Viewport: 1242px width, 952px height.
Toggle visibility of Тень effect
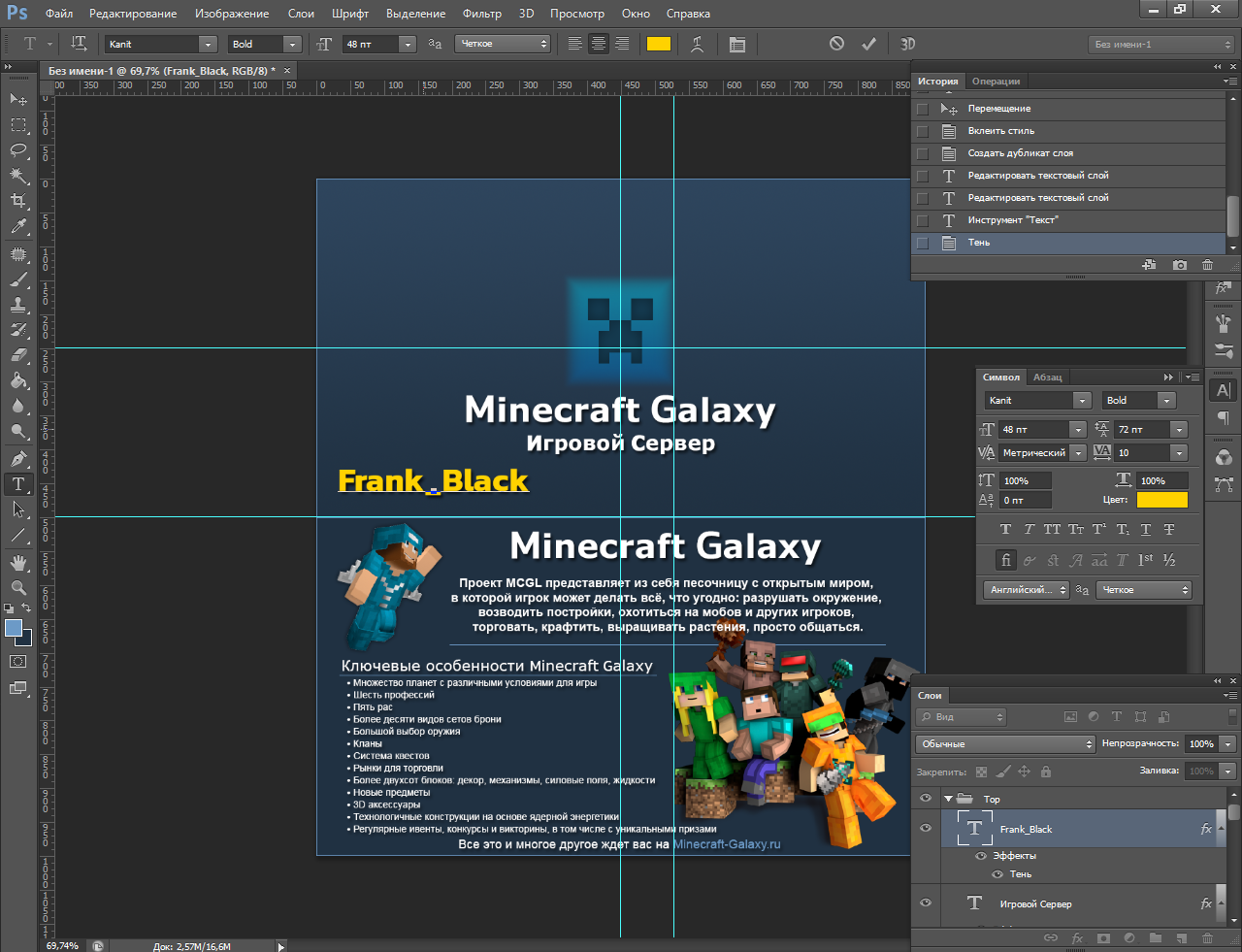coord(997,874)
